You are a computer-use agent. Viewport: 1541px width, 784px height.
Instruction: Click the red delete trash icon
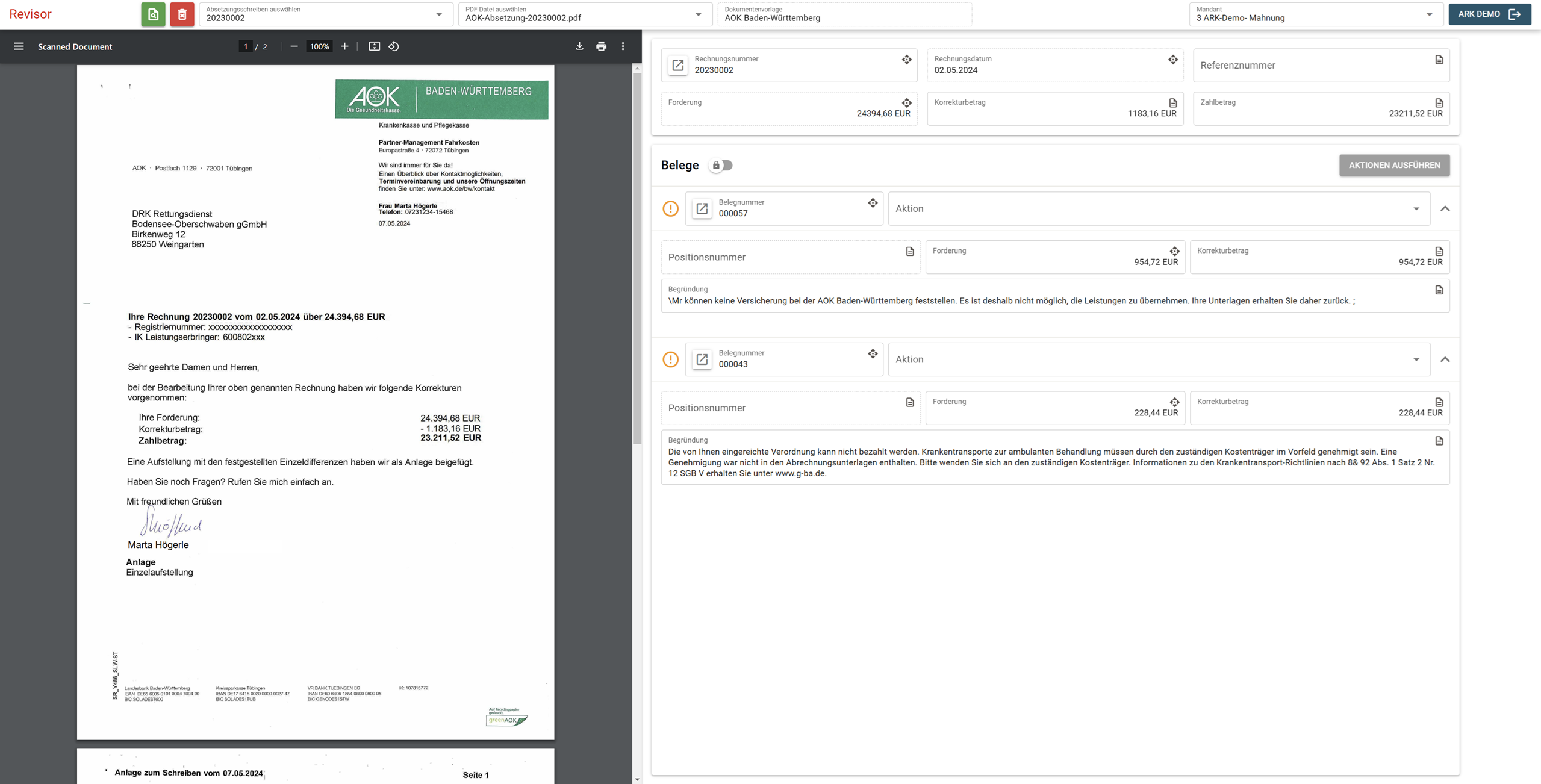click(182, 14)
